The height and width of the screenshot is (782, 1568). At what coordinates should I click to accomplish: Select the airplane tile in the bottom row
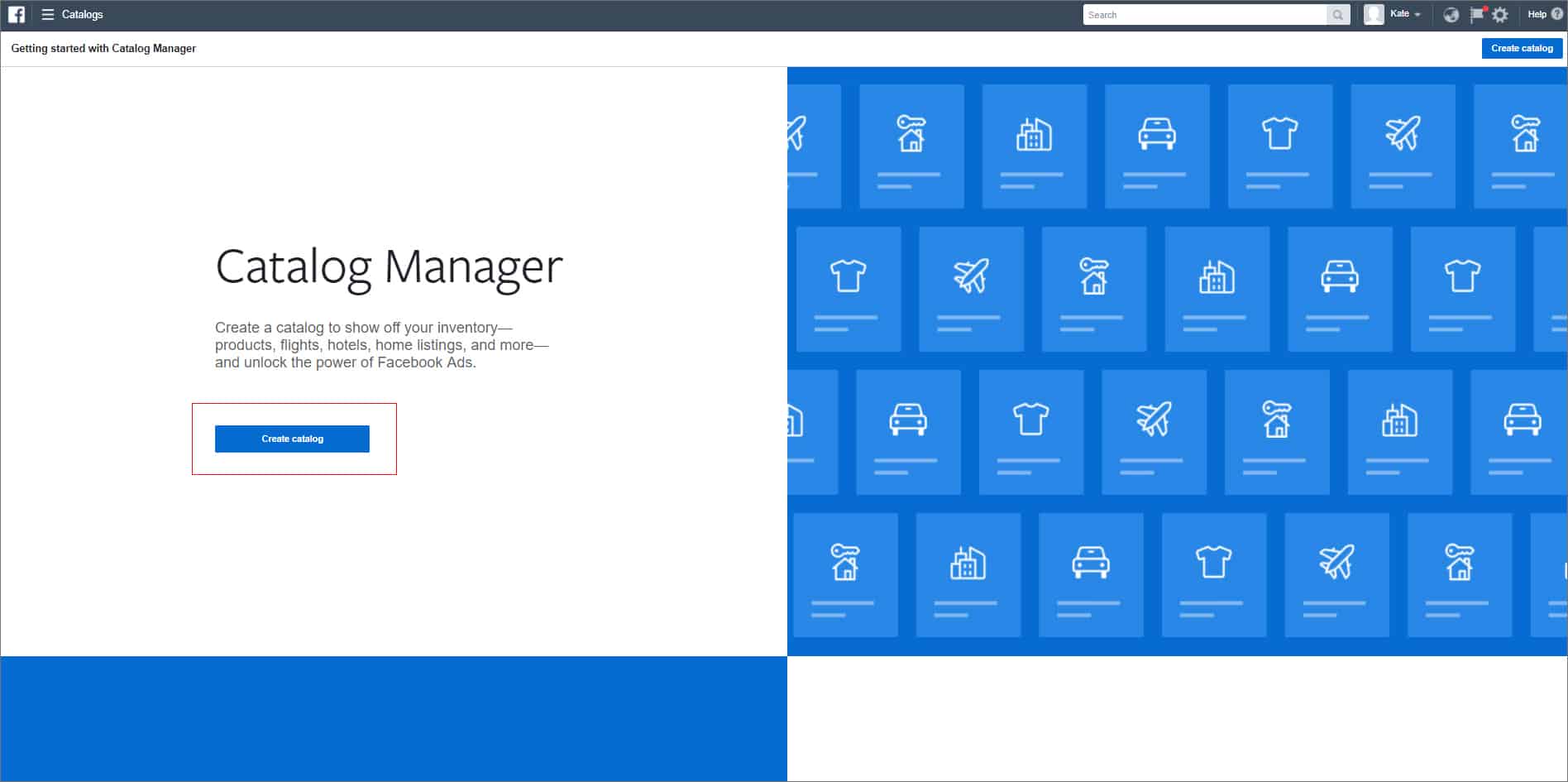[1336, 574]
